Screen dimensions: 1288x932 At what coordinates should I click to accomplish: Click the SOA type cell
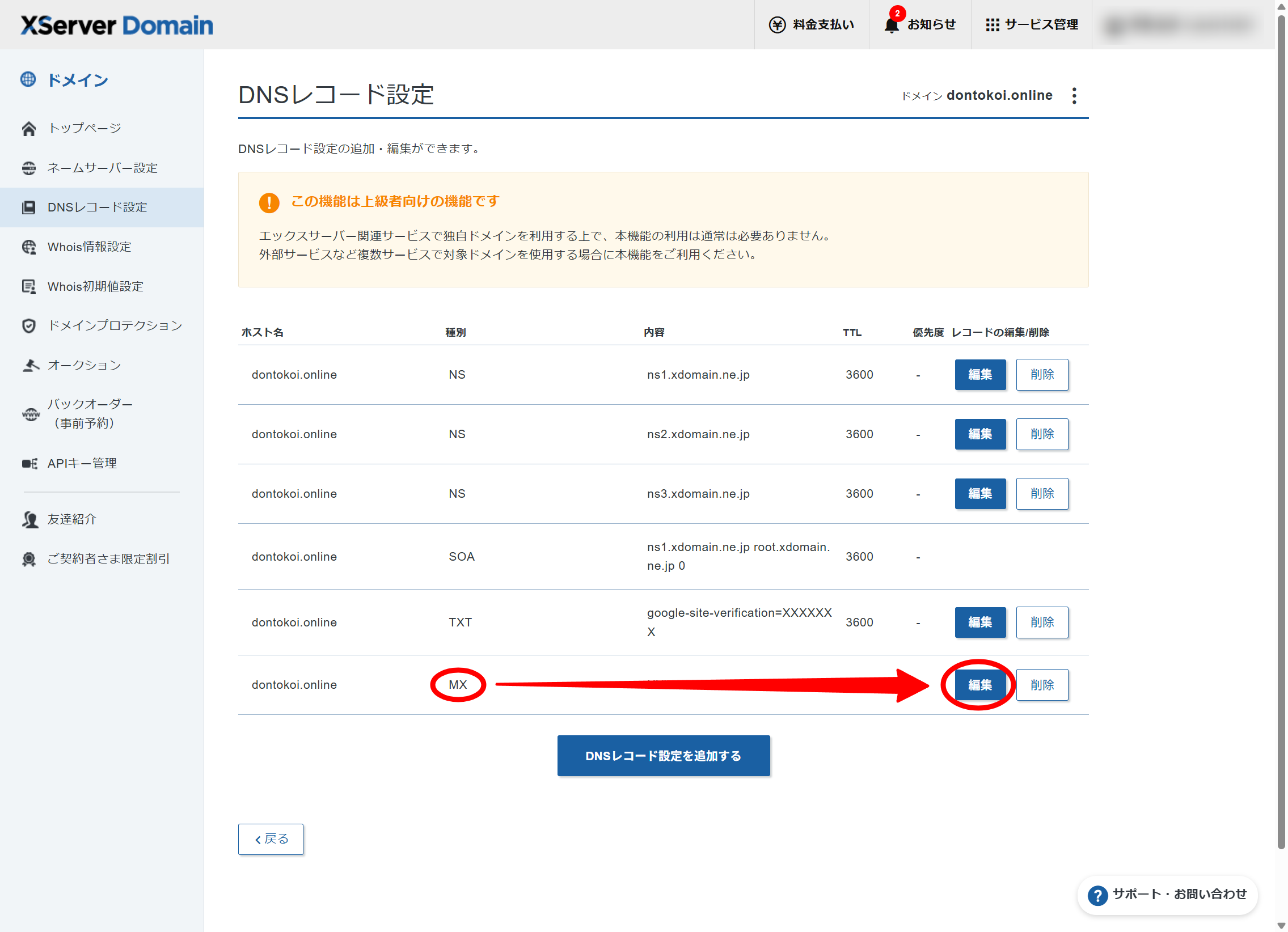click(461, 557)
